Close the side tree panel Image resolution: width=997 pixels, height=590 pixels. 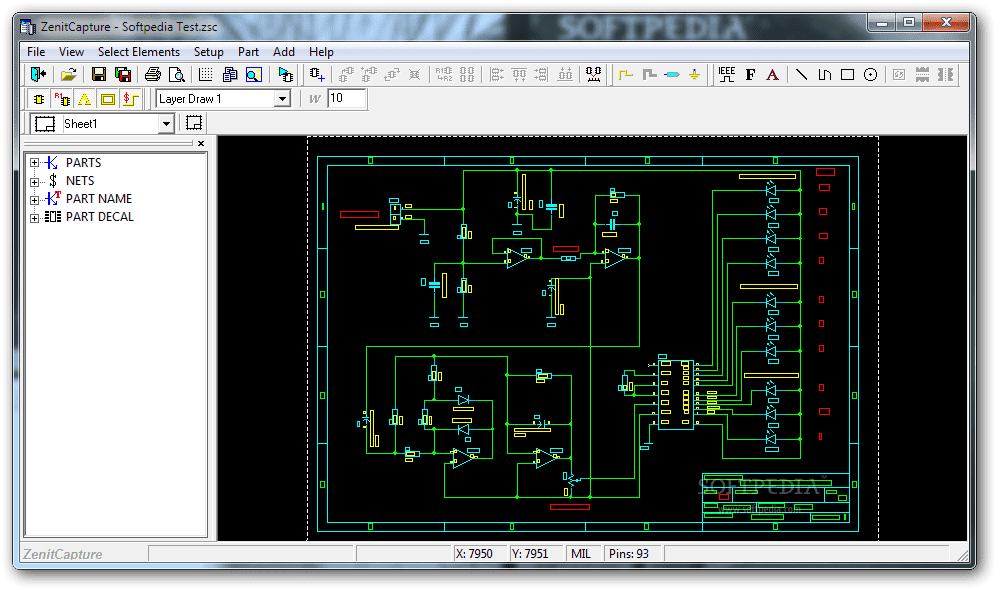point(201,144)
